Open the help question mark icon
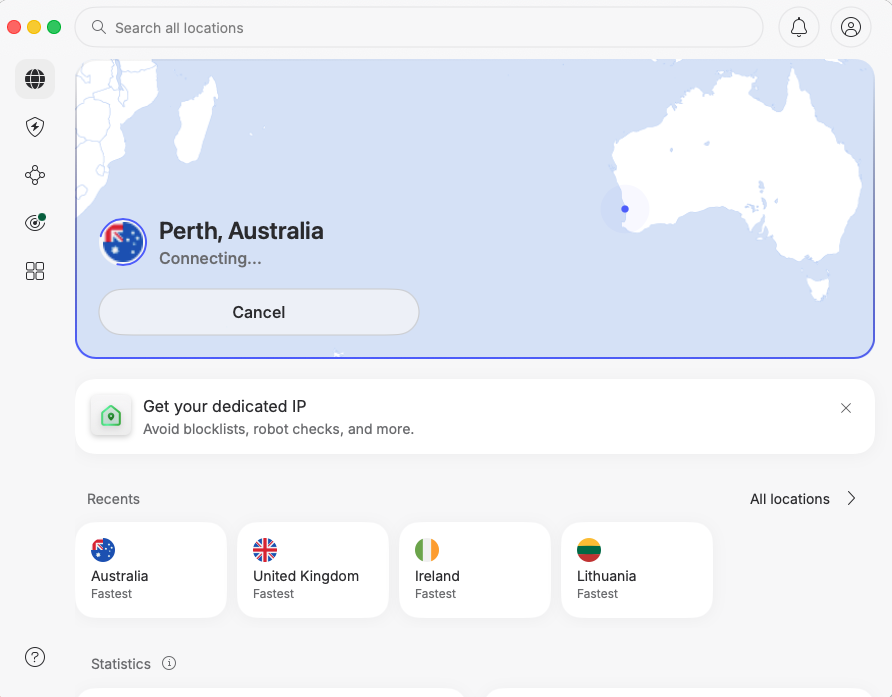Viewport: 892px width, 697px height. (35, 657)
